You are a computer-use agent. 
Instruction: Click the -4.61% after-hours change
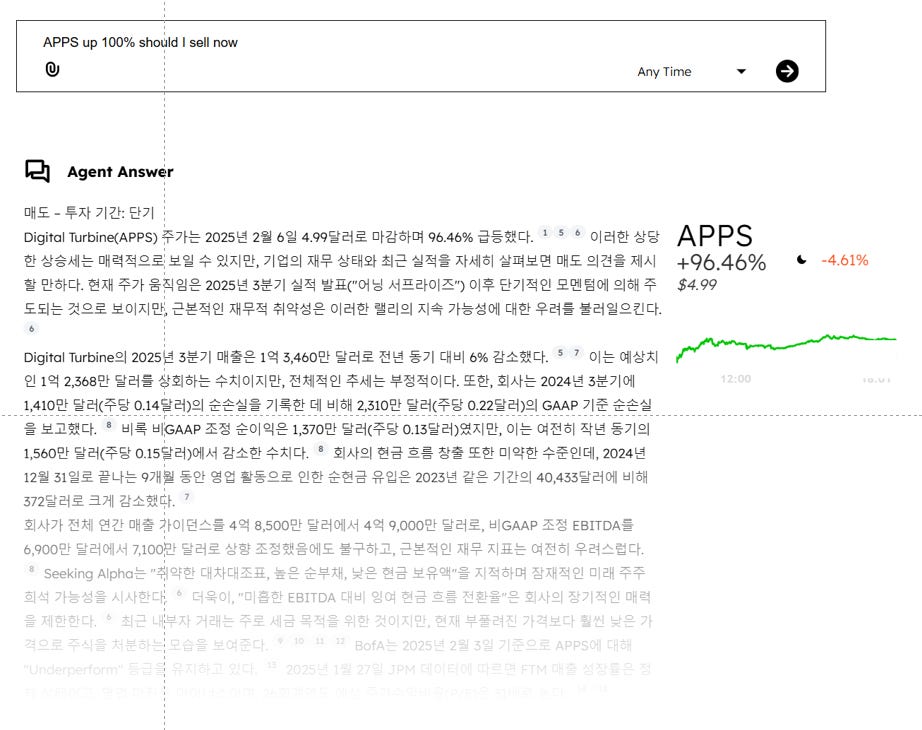(x=845, y=261)
